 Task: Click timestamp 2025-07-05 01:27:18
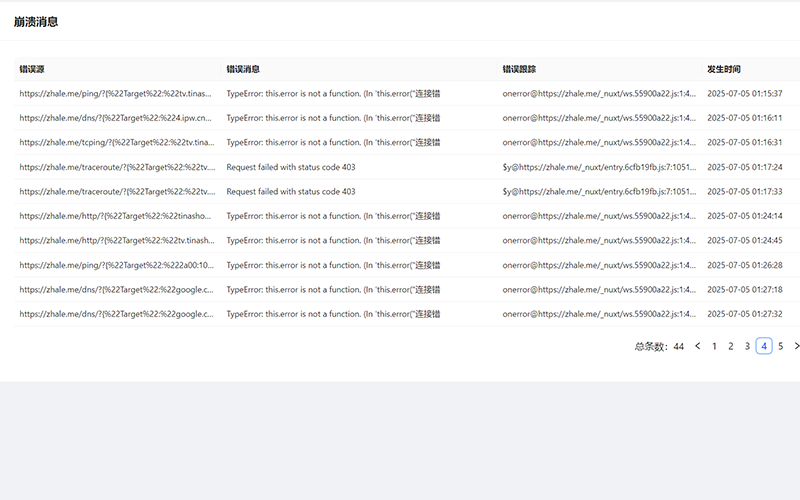pyautogui.click(x=744, y=289)
